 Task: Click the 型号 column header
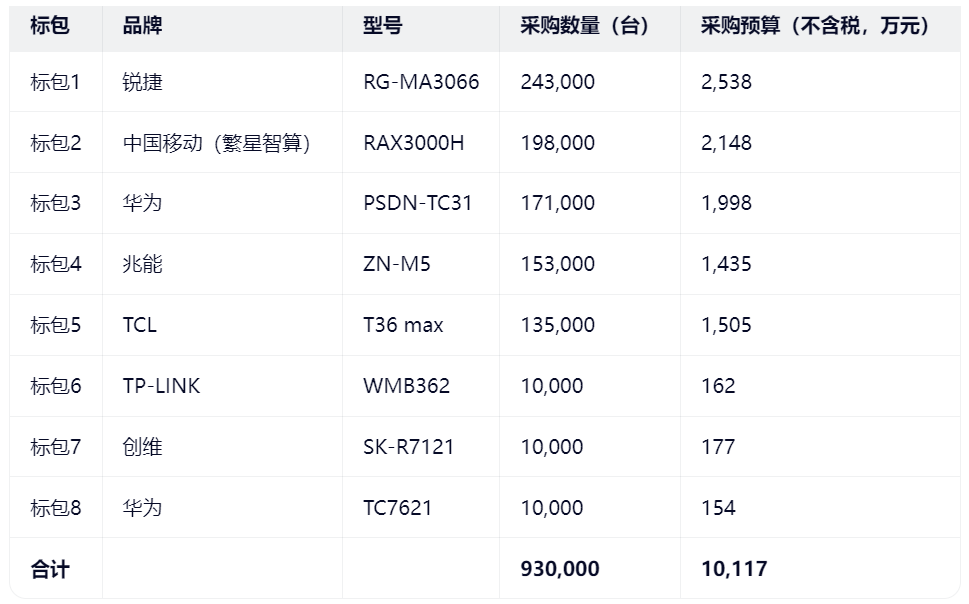383,26
